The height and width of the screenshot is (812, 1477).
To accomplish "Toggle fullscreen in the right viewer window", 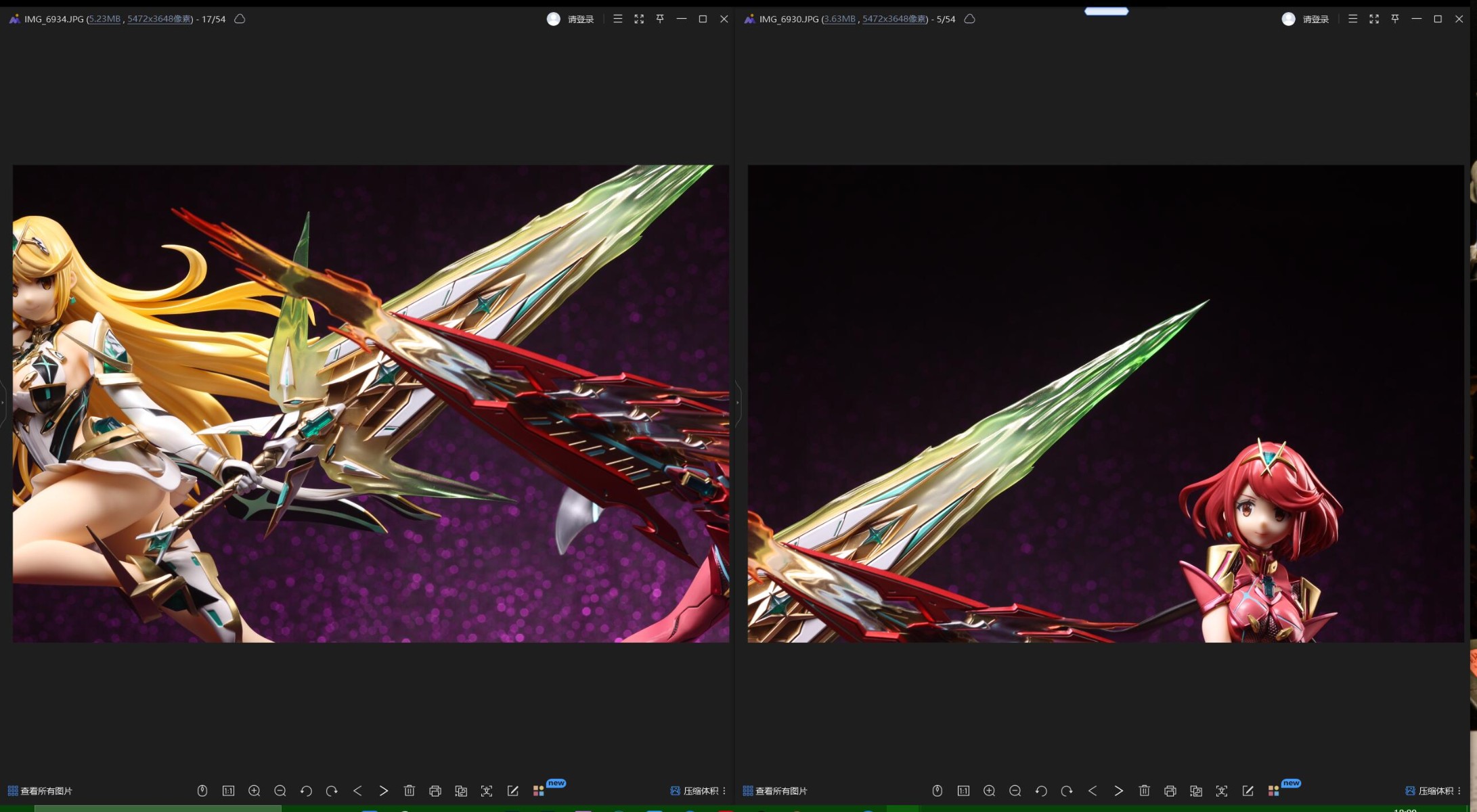I will point(1373,19).
